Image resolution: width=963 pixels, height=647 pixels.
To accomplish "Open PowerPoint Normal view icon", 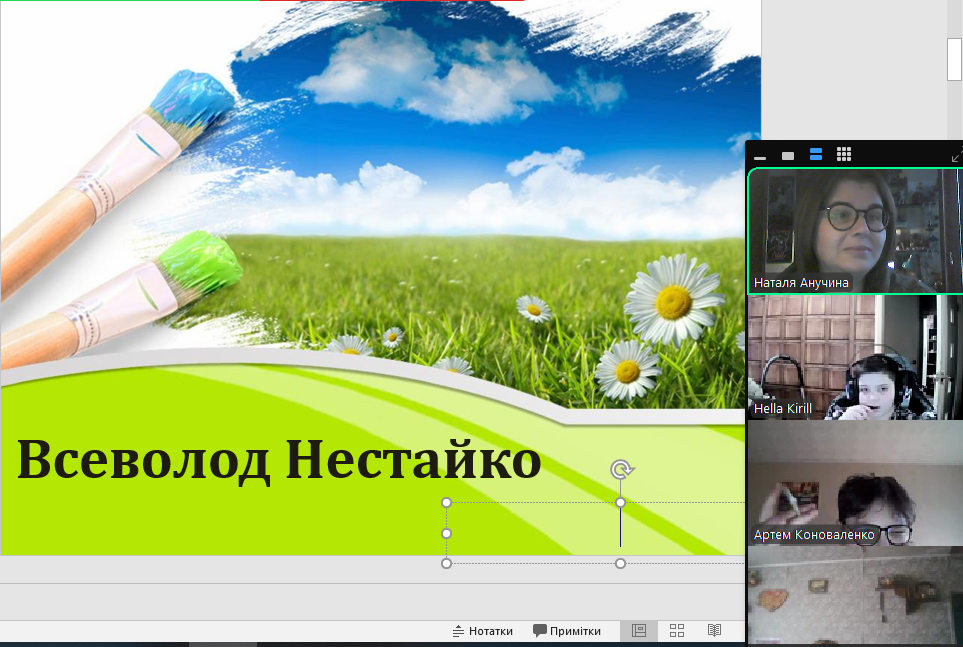I will (x=639, y=630).
